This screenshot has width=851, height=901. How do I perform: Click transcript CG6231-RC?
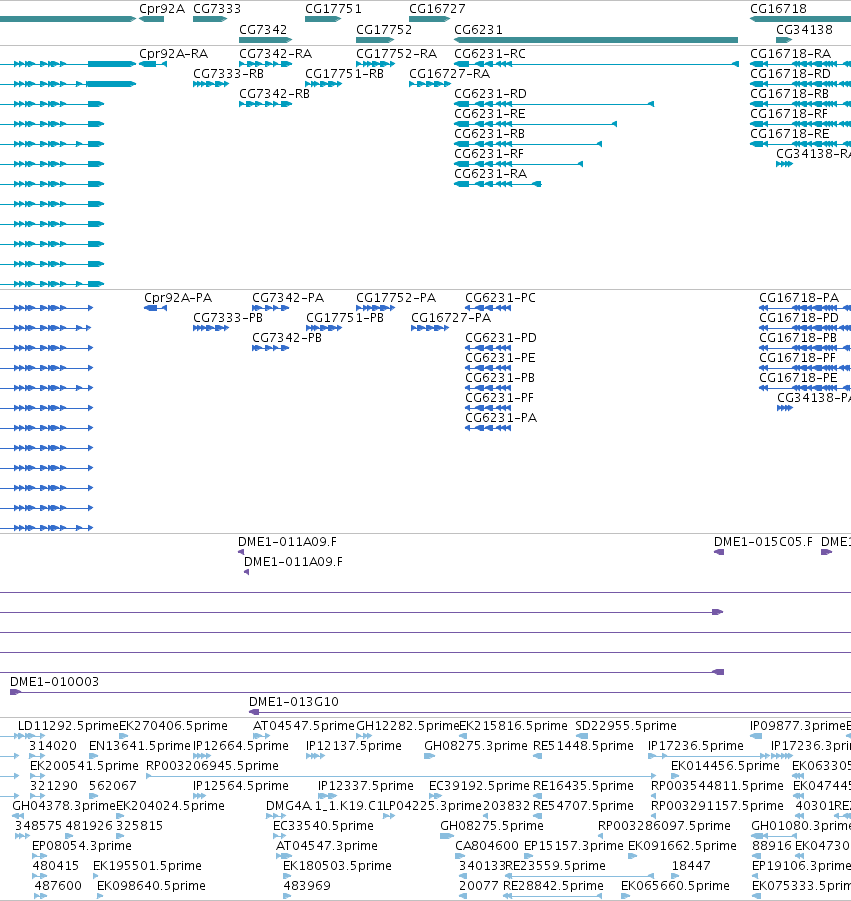[x=490, y=53]
